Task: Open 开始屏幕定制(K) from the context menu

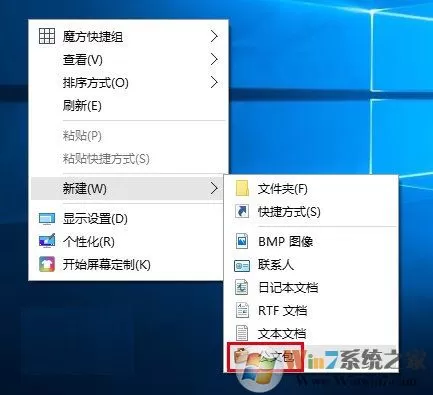Action: (x=127, y=265)
